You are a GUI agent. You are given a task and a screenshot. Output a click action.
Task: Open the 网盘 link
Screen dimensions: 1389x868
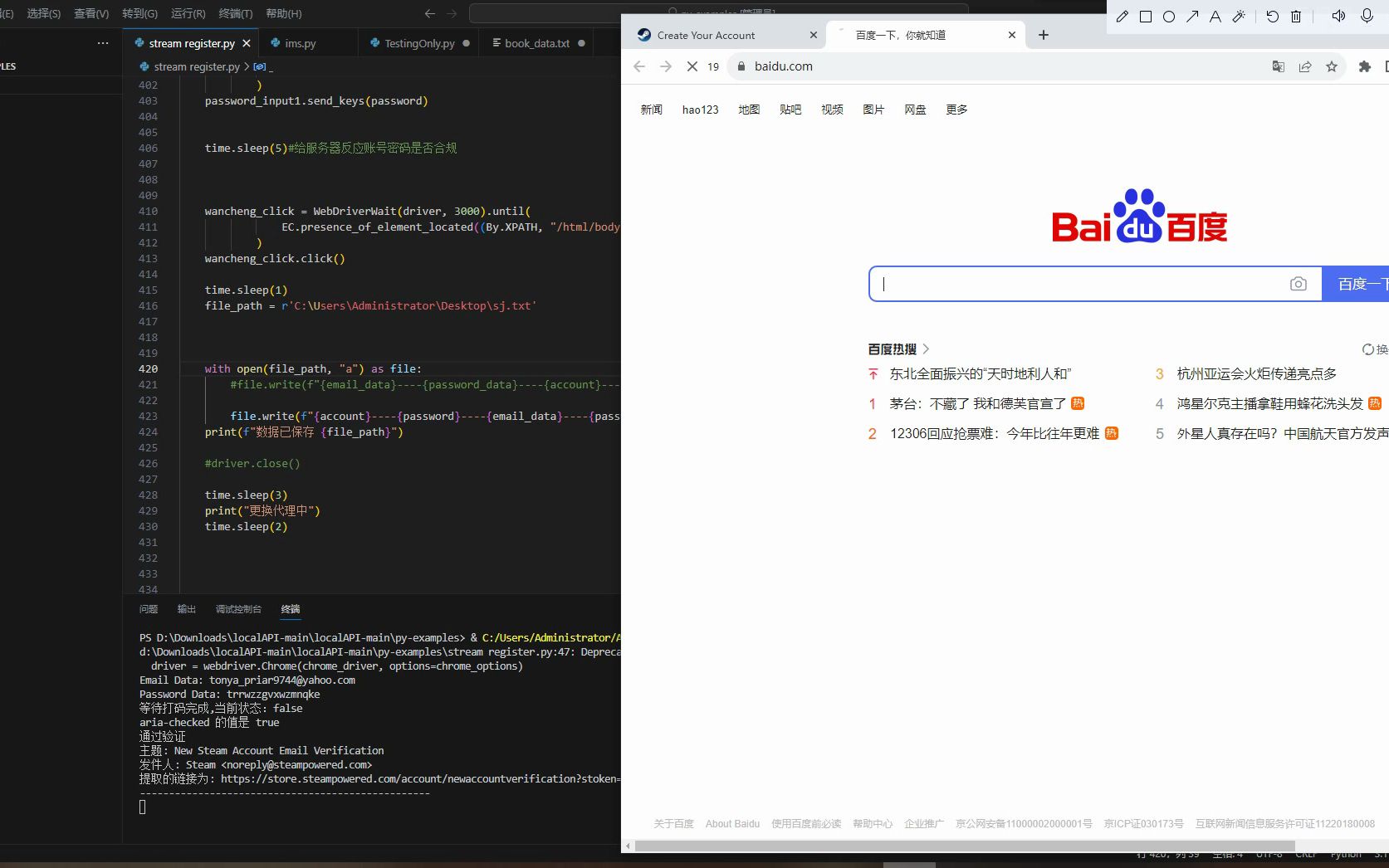915,110
